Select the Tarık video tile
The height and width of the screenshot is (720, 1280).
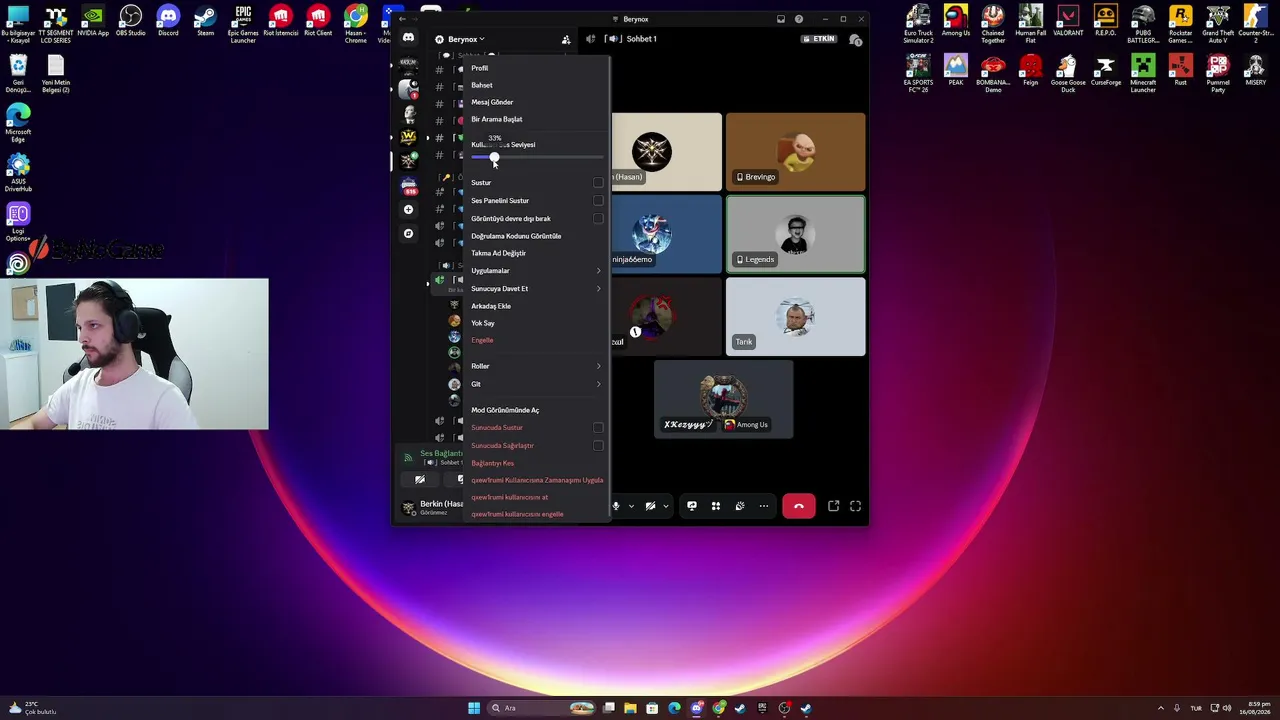795,316
